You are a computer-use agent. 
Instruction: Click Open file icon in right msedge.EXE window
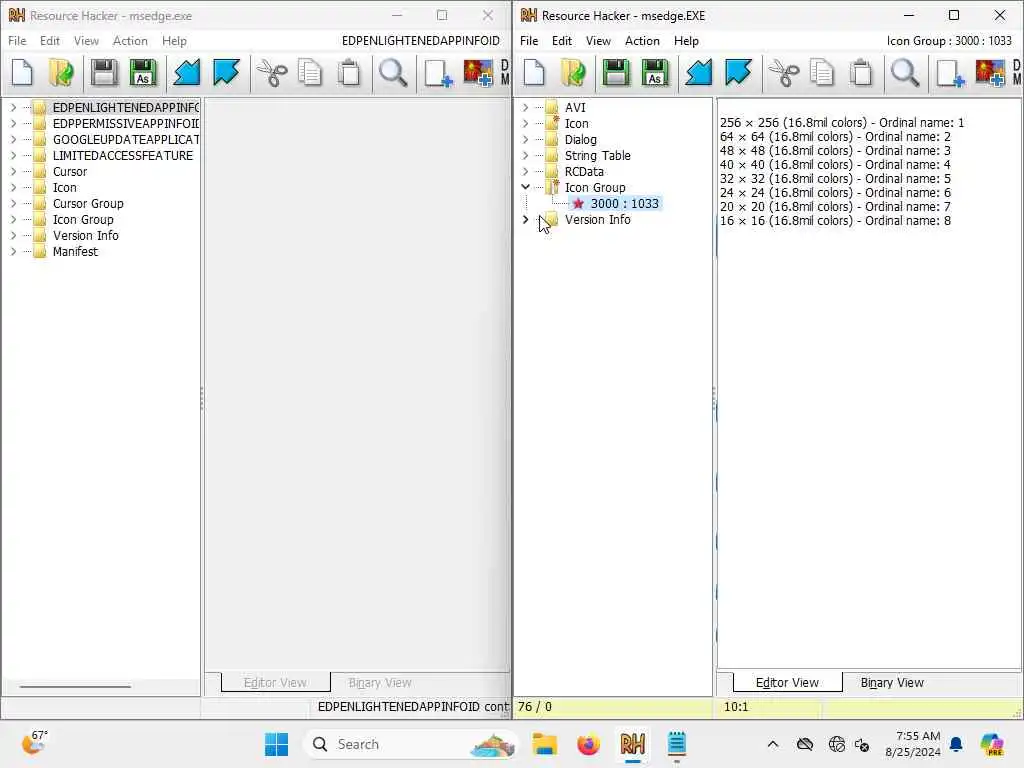(573, 72)
